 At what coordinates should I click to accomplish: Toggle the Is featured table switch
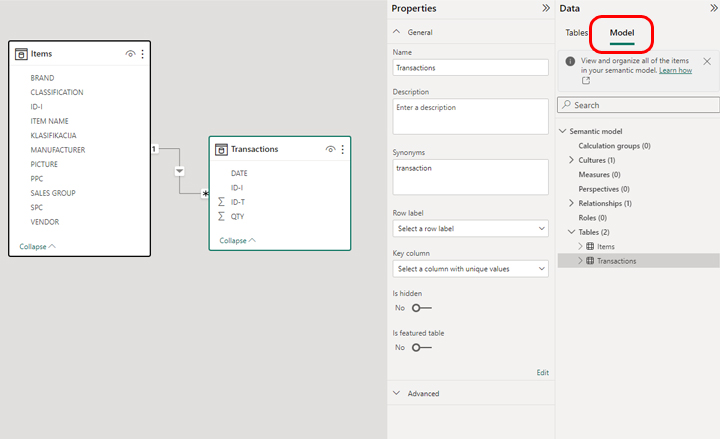(421, 348)
